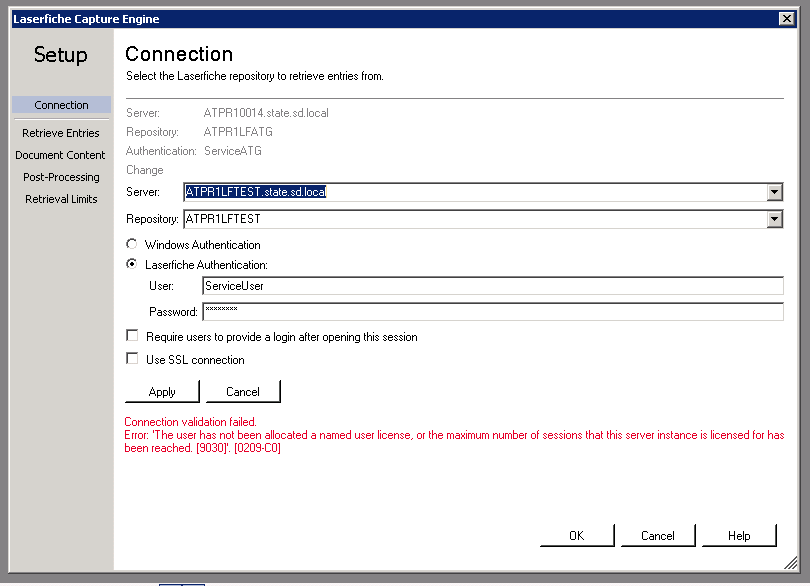
Task: Click Cancel next to Apply
Action: tap(243, 392)
